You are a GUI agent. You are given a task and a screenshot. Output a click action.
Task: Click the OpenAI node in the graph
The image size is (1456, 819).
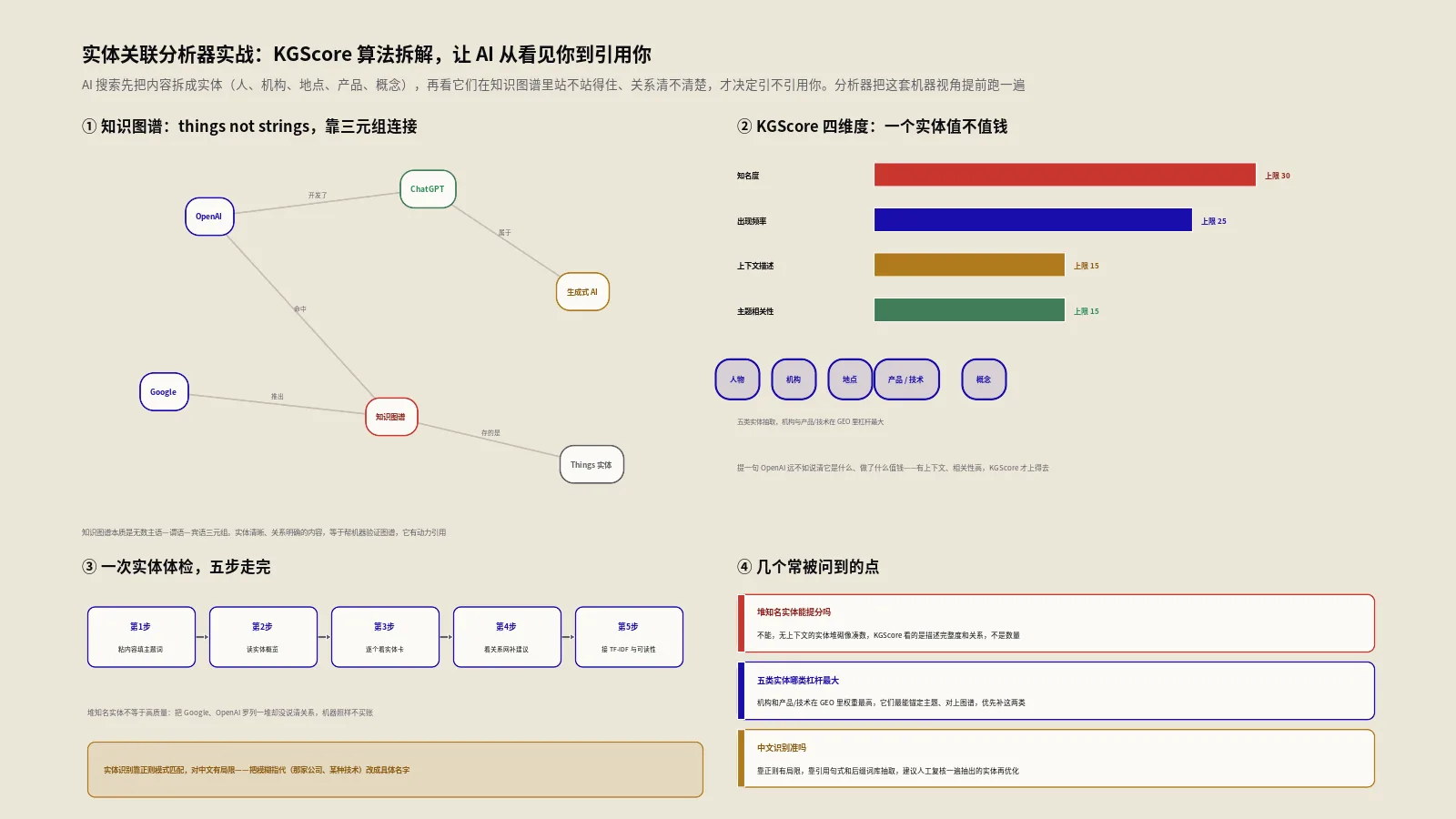[x=209, y=217]
